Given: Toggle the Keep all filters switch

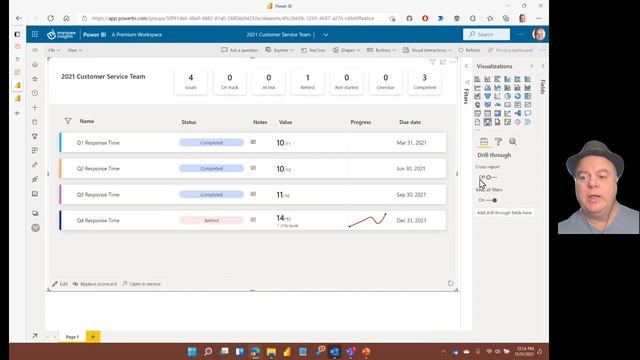Looking at the screenshot, I should (491, 200).
